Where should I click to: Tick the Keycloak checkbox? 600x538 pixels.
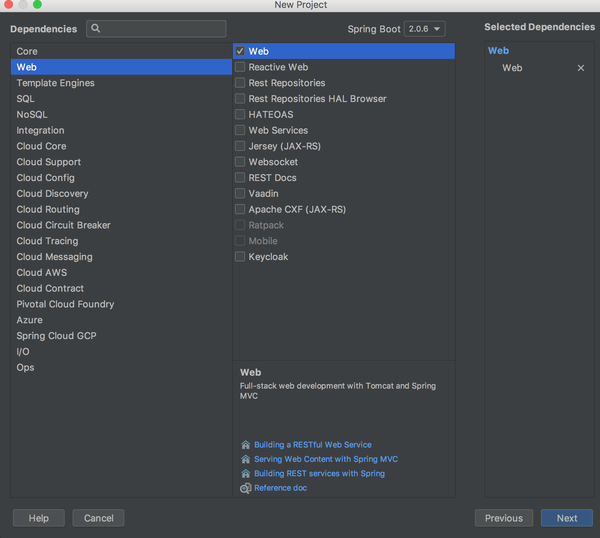240,257
